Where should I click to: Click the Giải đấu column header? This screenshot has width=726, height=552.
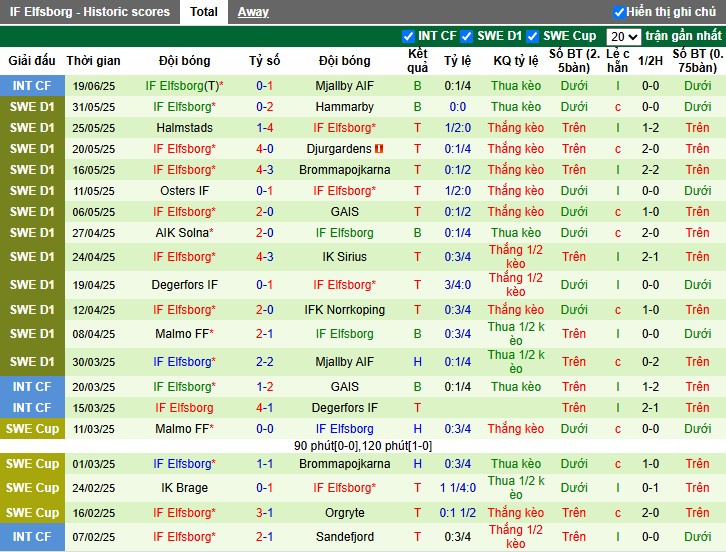[x=32, y=61]
